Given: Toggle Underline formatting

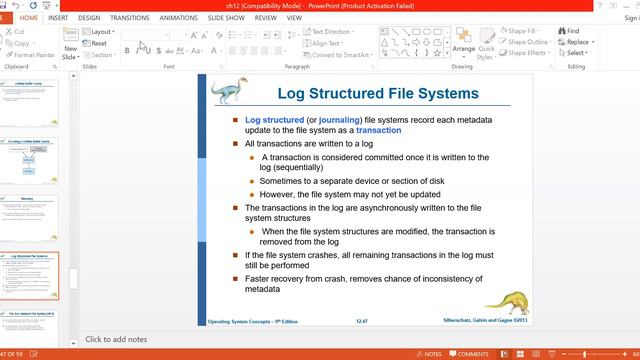Looking at the screenshot, I should pyautogui.click(x=148, y=51).
